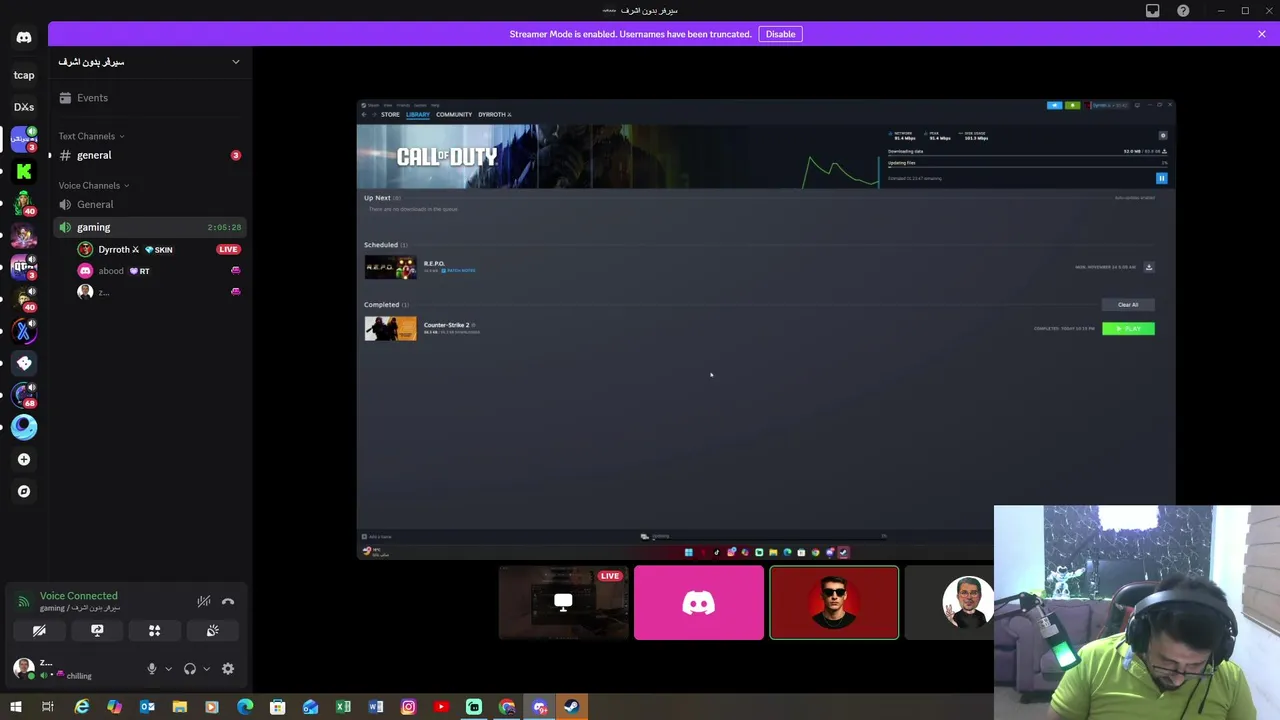Click Add a Server plus icon
Viewport: 1280px width, 720px height.
coord(24,459)
